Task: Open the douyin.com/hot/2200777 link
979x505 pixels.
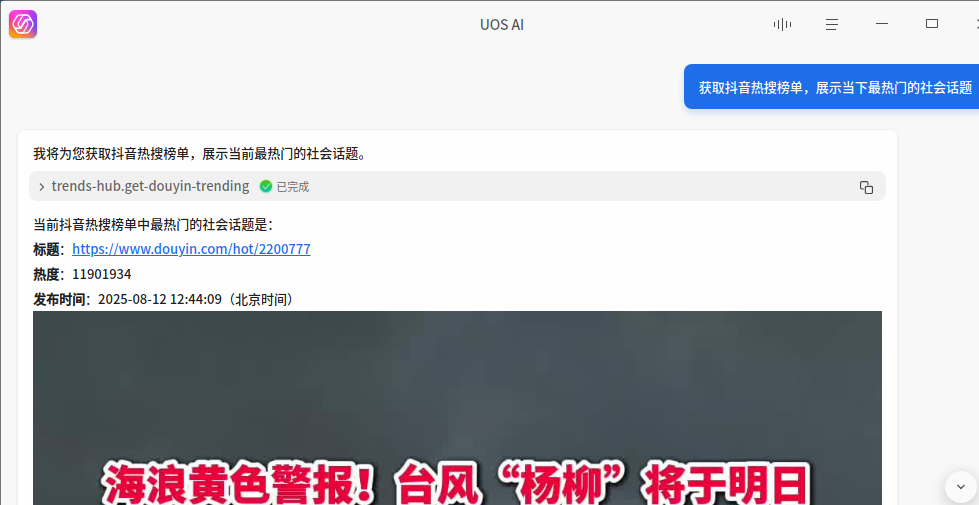Action: (x=191, y=249)
